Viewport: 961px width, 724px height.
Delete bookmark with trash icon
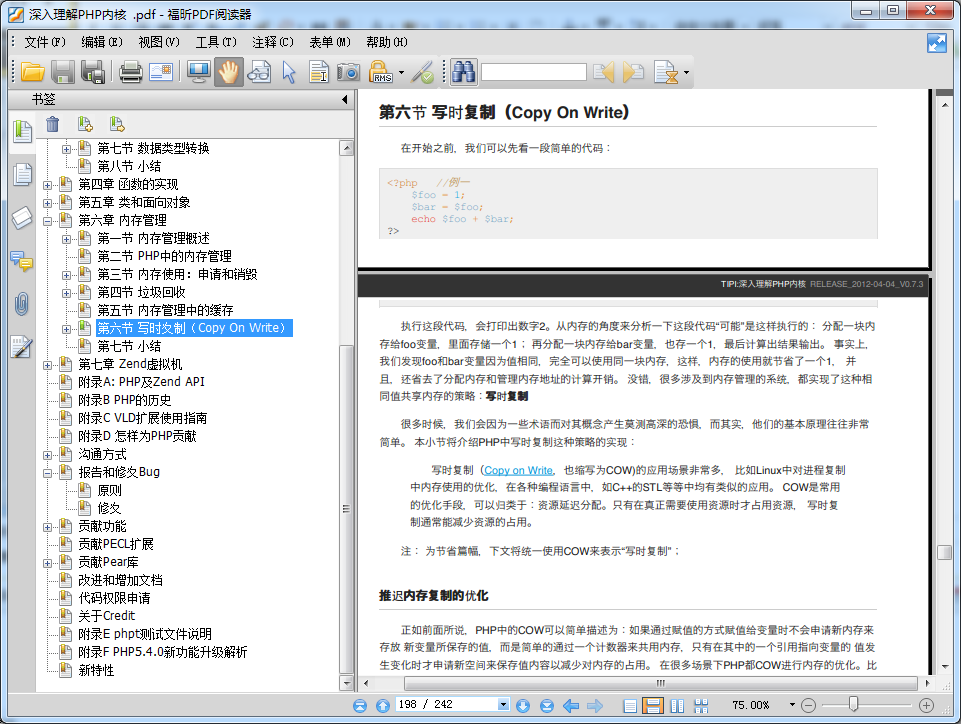click(x=53, y=124)
